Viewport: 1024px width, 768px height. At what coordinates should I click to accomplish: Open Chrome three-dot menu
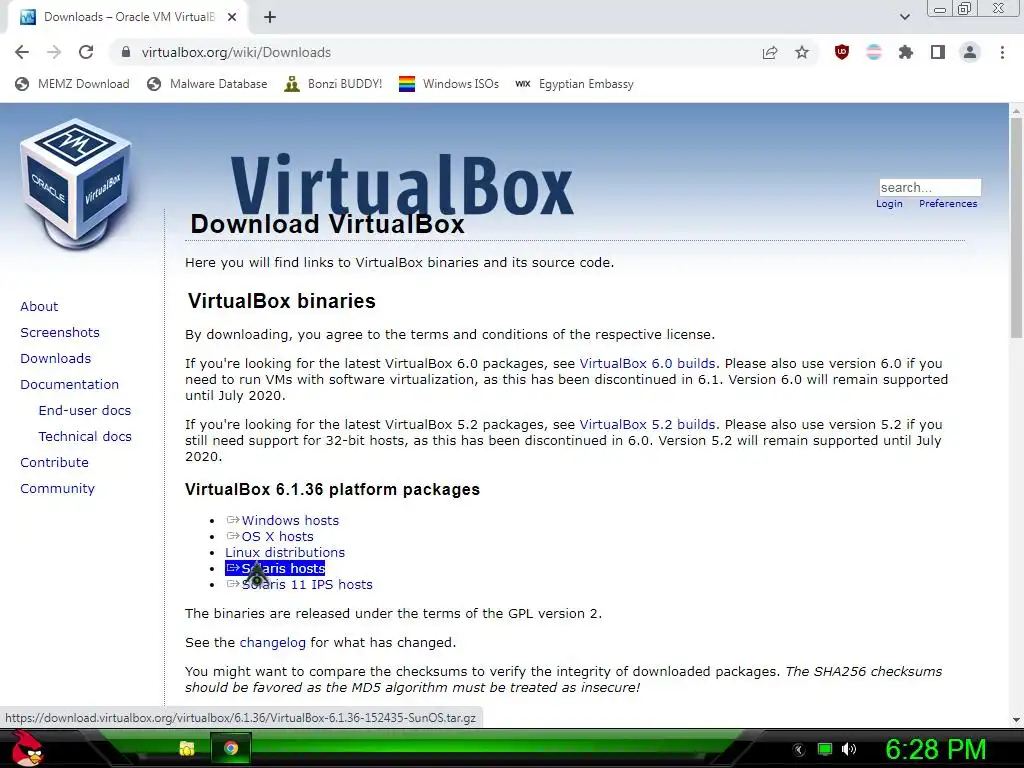coord(1002,52)
